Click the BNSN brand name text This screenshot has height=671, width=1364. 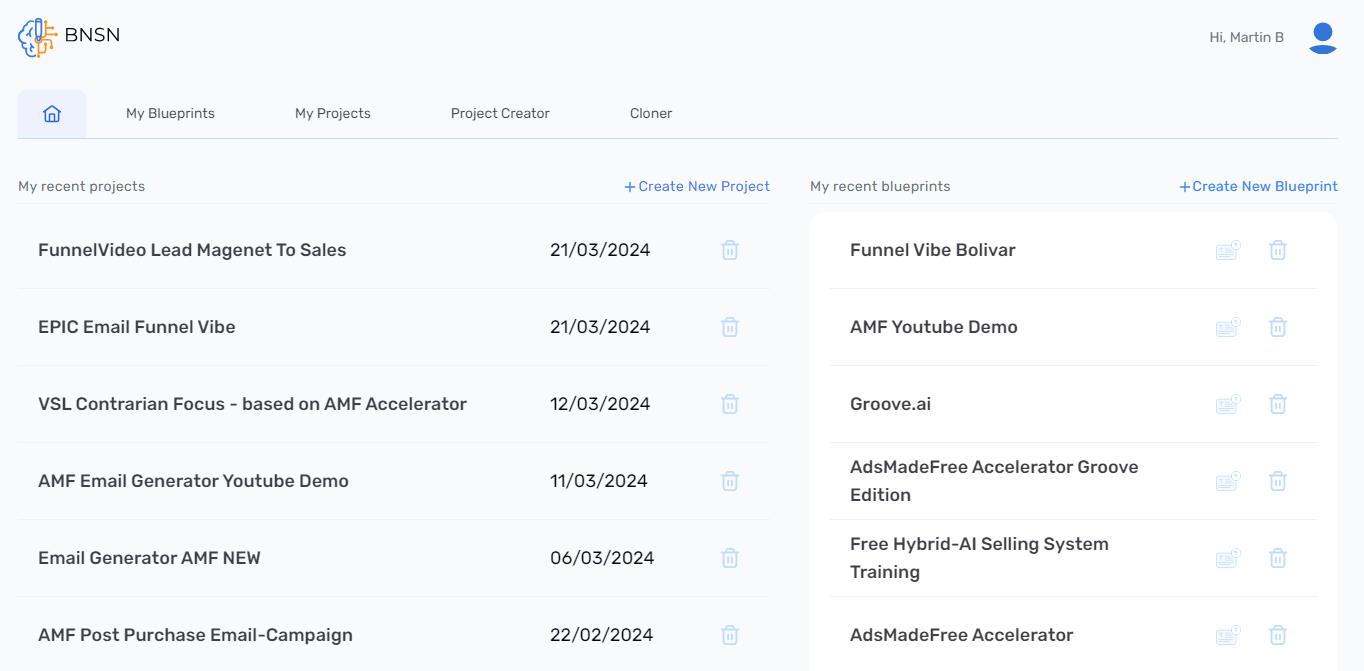coord(92,35)
